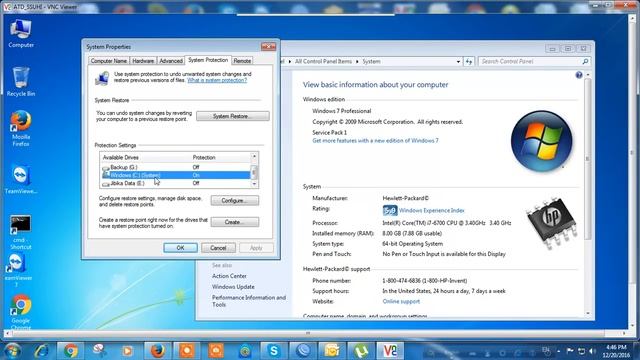
Task: Select the Google Chrome desktop shortcut
Action: [x=21, y=312]
